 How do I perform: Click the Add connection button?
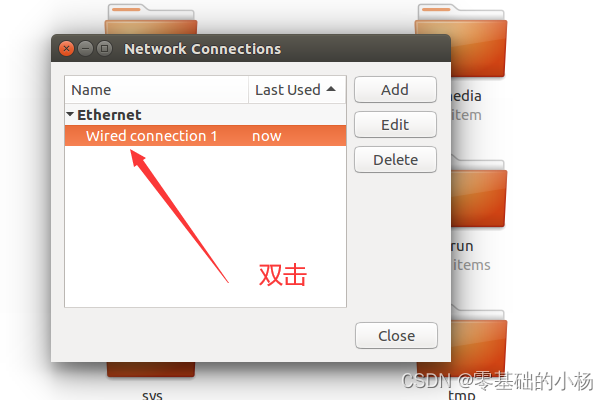(x=395, y=90)
